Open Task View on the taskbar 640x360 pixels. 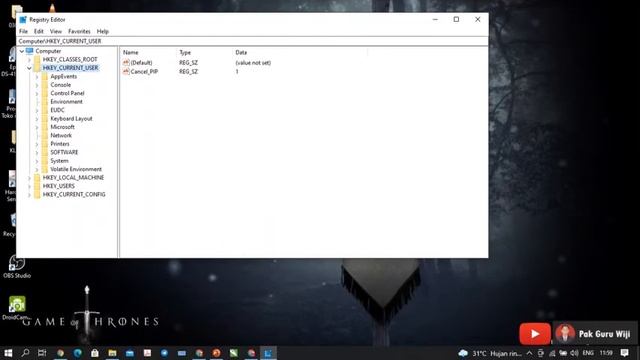point(42,353)
